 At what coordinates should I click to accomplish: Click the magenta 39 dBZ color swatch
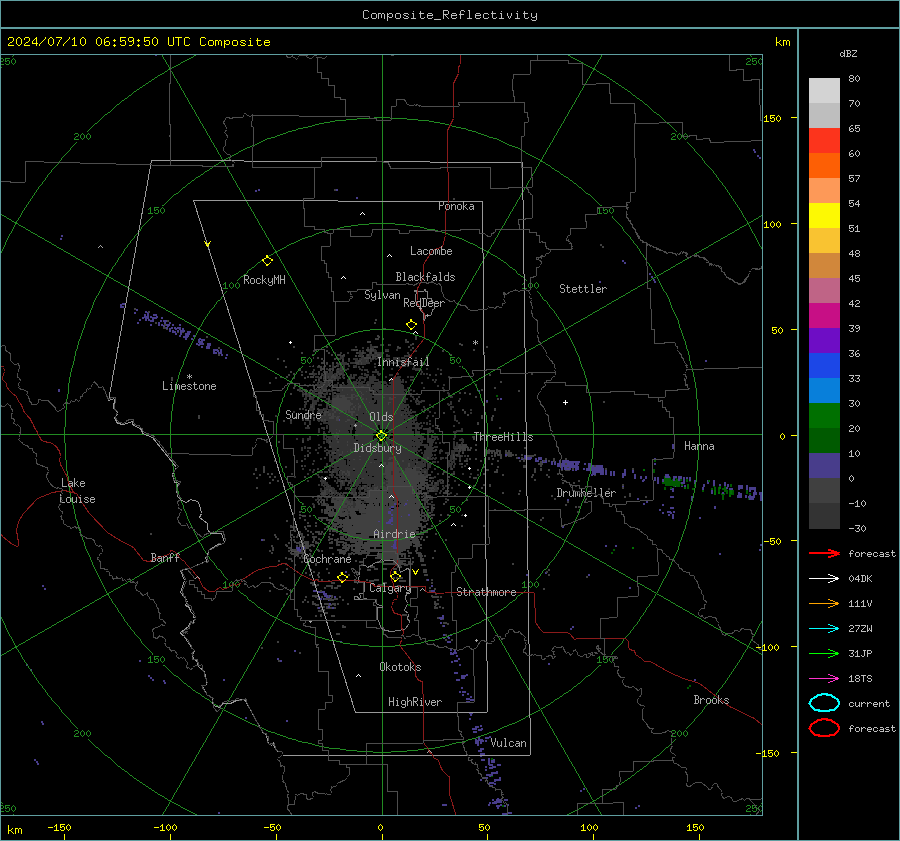824,316
